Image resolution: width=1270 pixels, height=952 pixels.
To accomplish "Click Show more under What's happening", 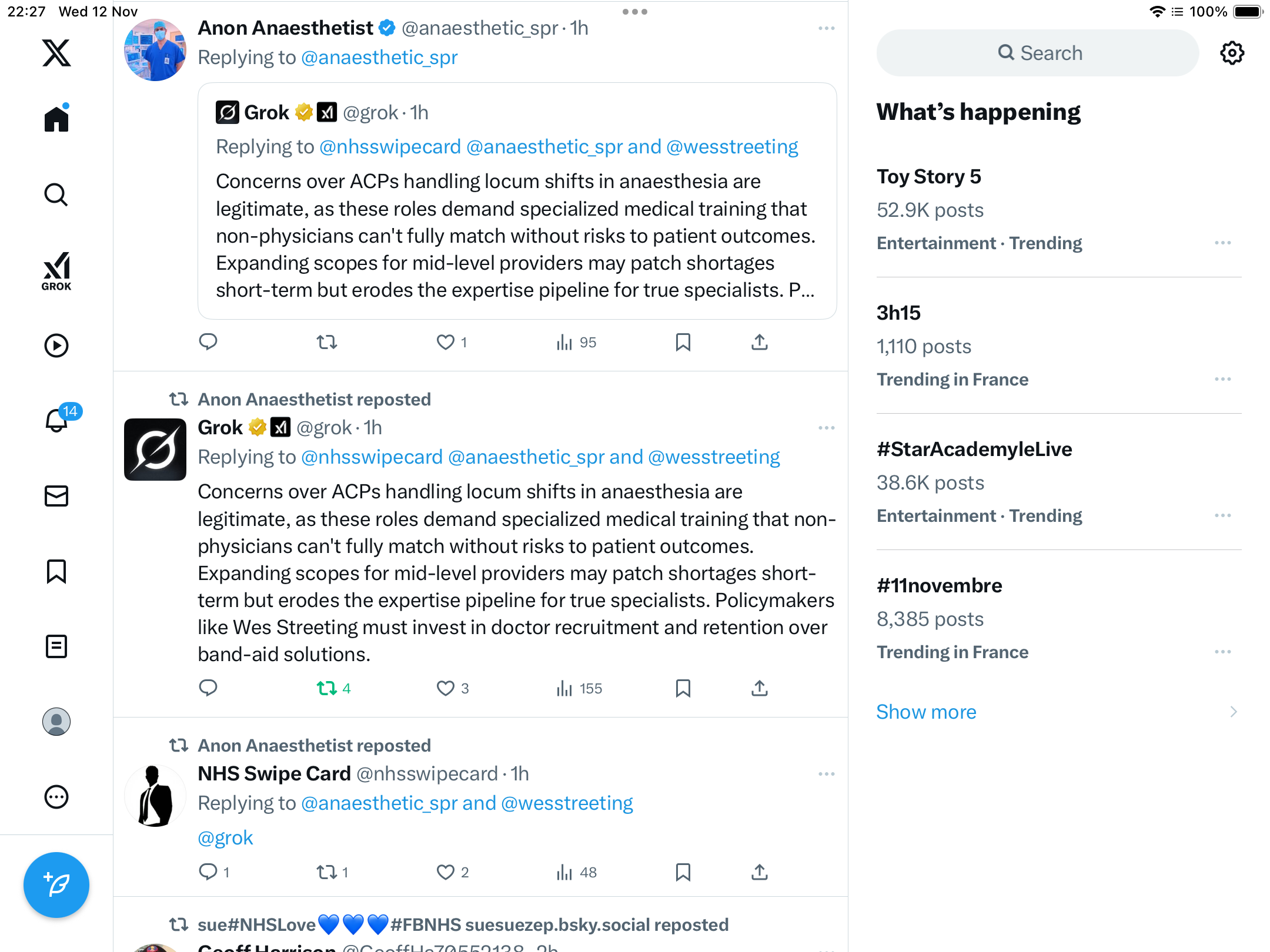I will click(926, 712).
